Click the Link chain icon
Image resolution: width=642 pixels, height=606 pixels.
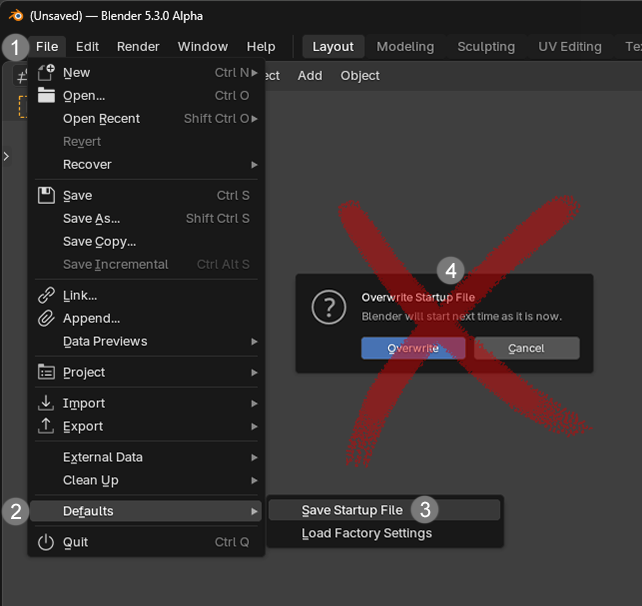coord(46,295)
